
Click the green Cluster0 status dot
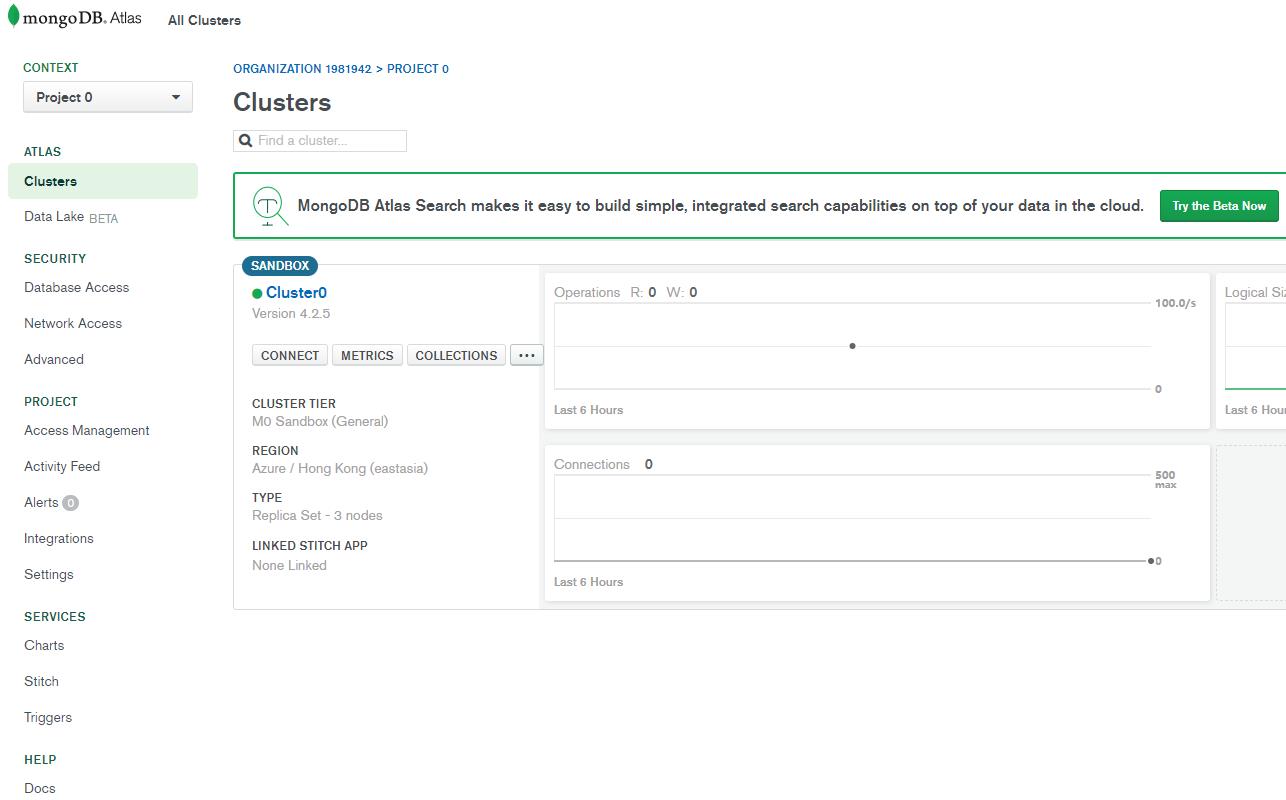tap(257, 294)
